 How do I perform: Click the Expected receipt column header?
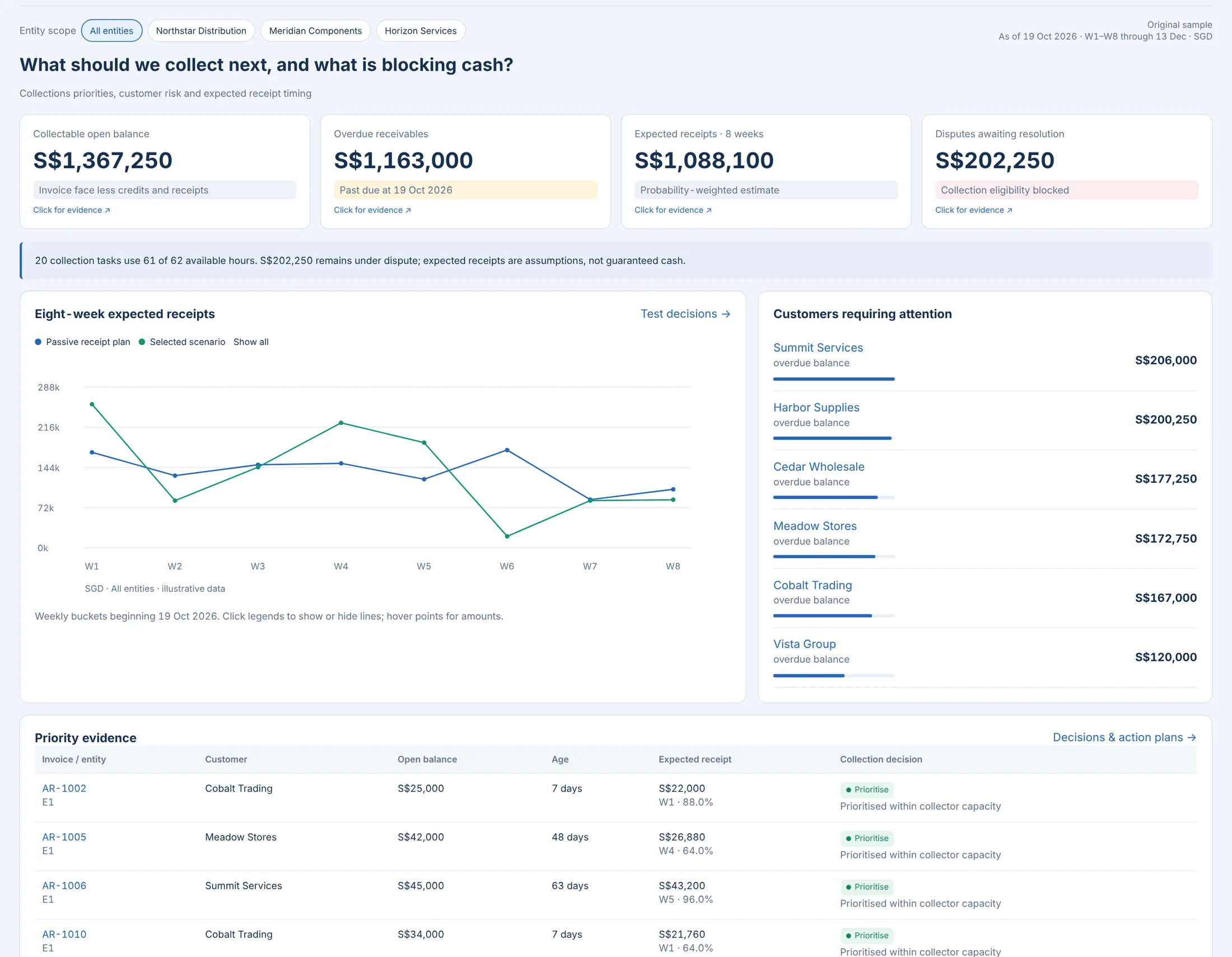(x=694, y=759)
